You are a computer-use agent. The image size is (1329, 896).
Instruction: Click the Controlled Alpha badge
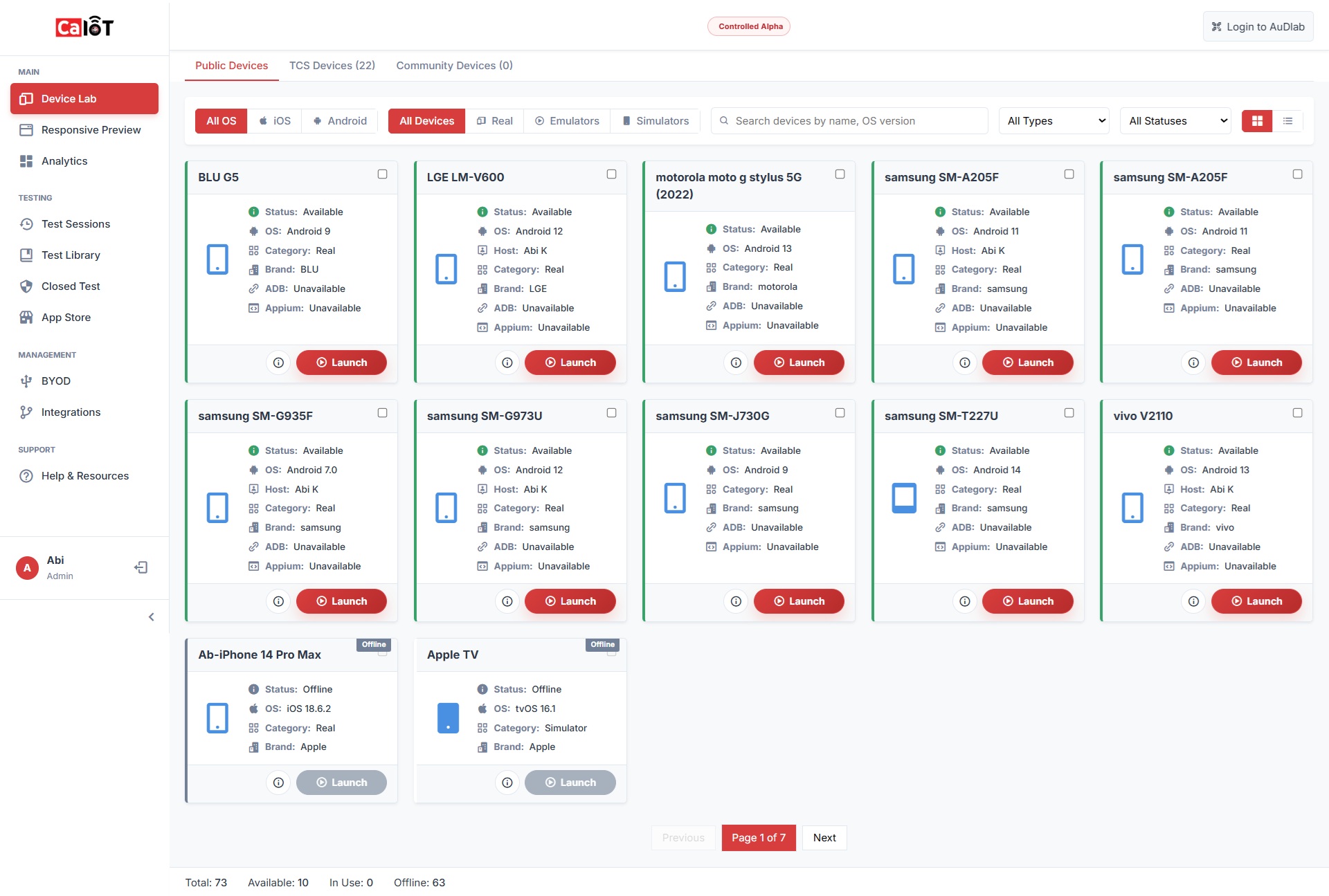[749, 26]
